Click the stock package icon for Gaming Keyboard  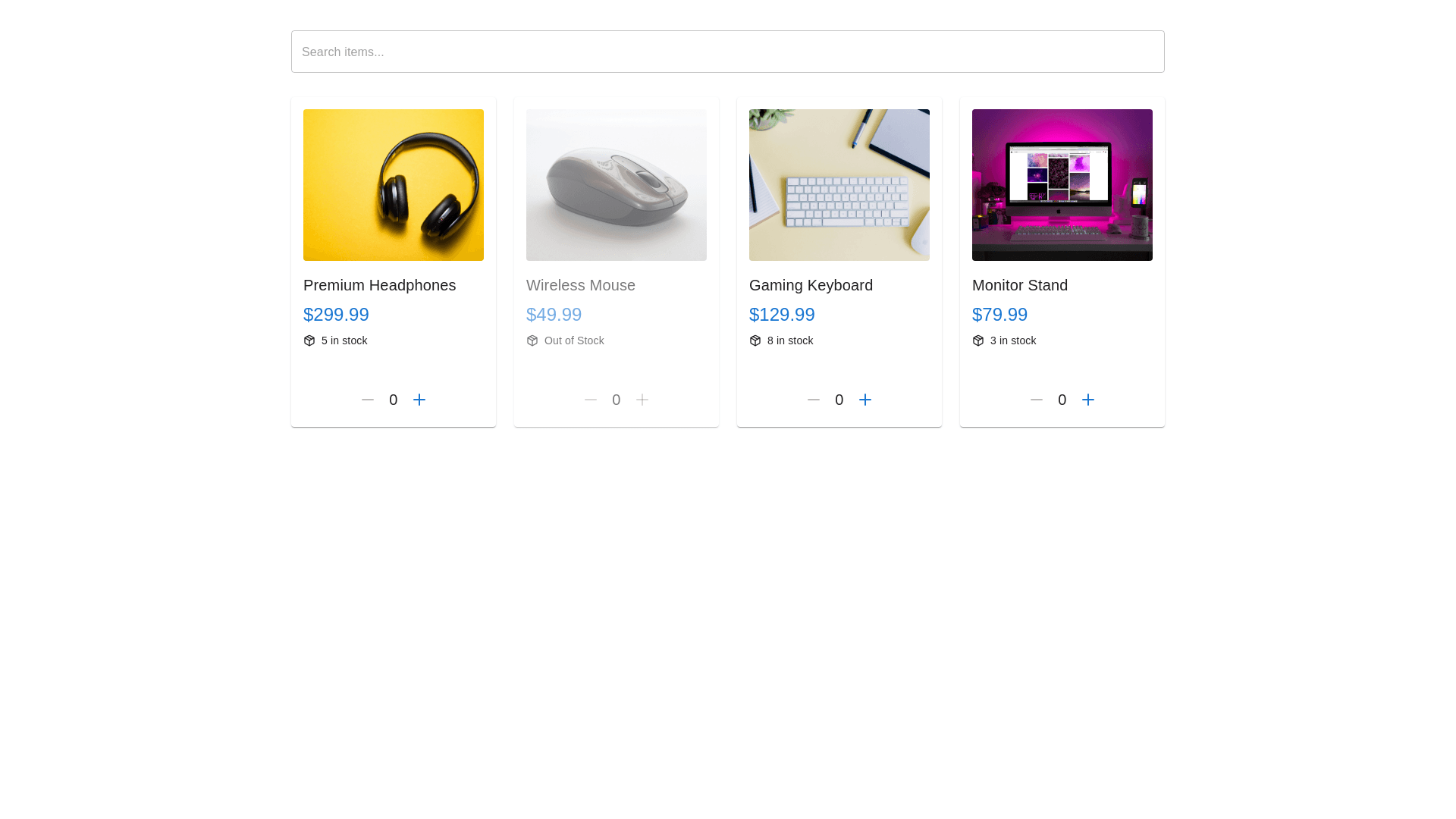[755, 340]
